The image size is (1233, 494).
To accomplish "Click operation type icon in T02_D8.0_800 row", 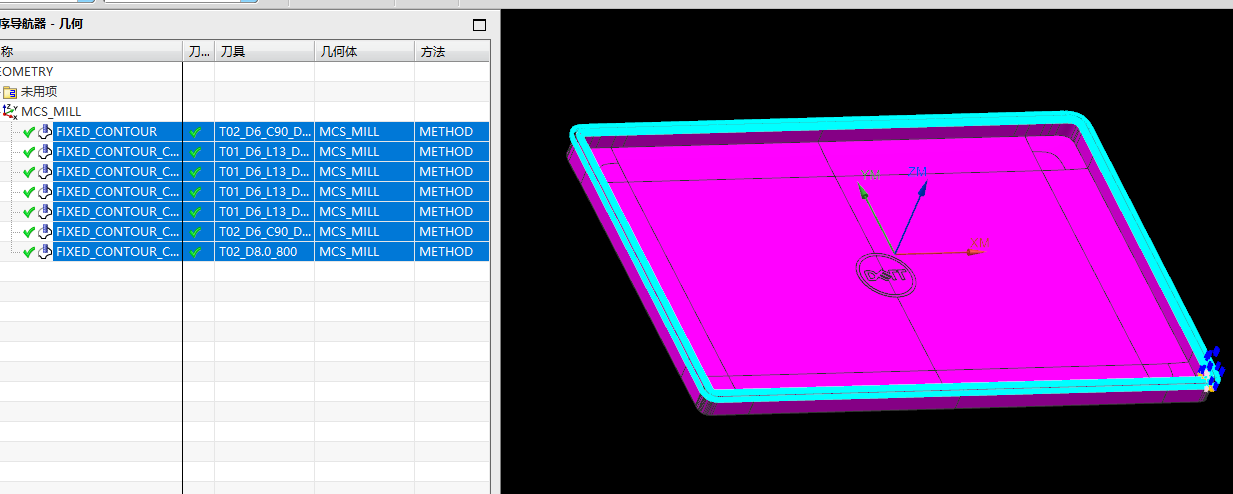I will [x=44, y=252].
